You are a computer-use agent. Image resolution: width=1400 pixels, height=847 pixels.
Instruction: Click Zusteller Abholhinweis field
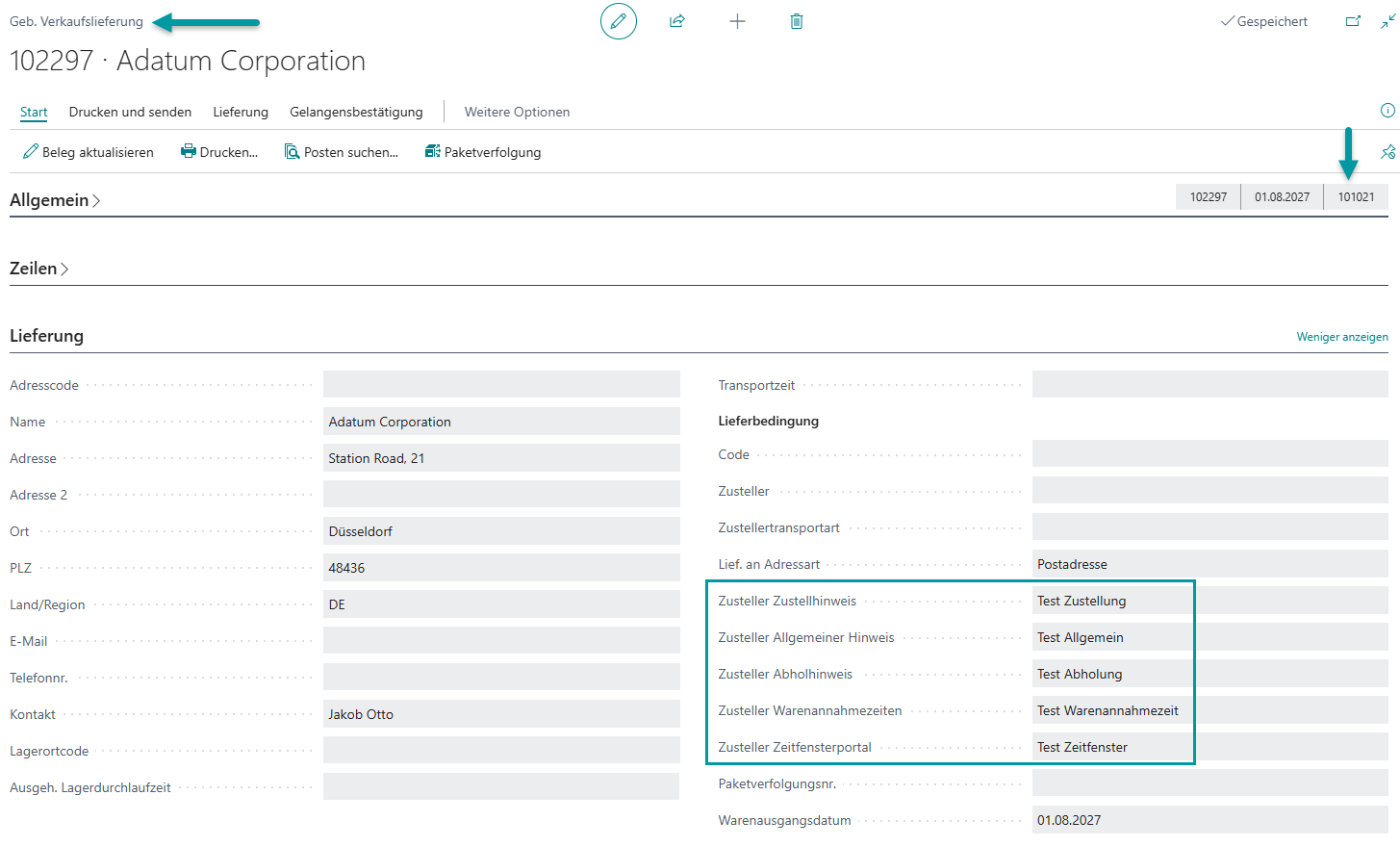(x=1210, y=674)
